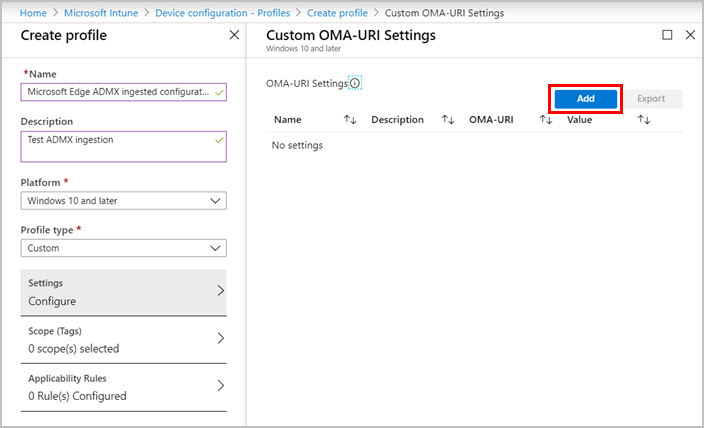Click the Export button
704x428 pixels.
[x=651, y=99]
